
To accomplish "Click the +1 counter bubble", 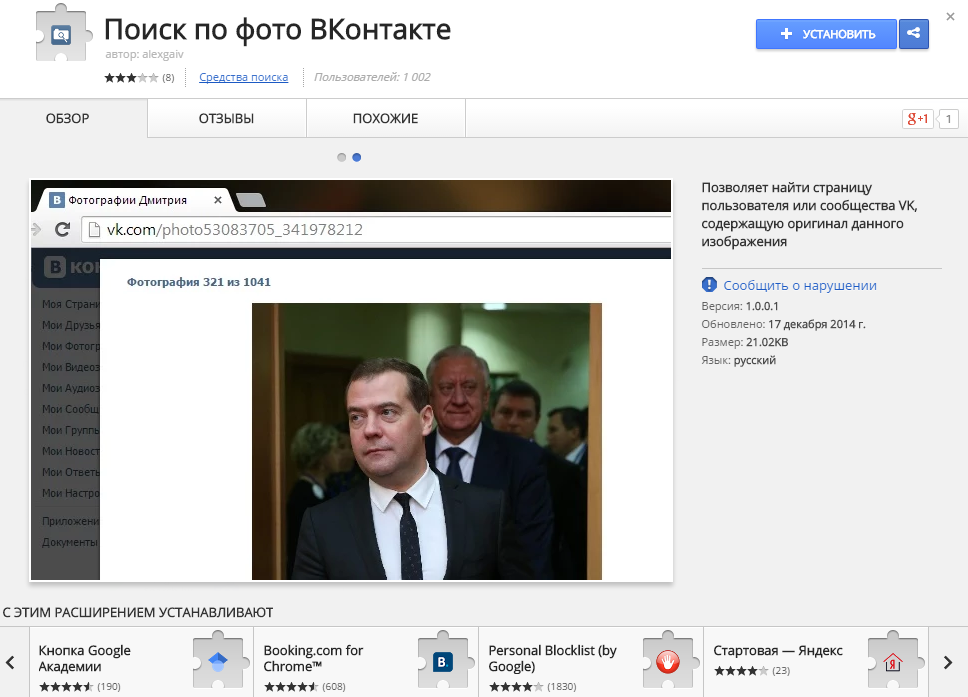I will (948, 119).
